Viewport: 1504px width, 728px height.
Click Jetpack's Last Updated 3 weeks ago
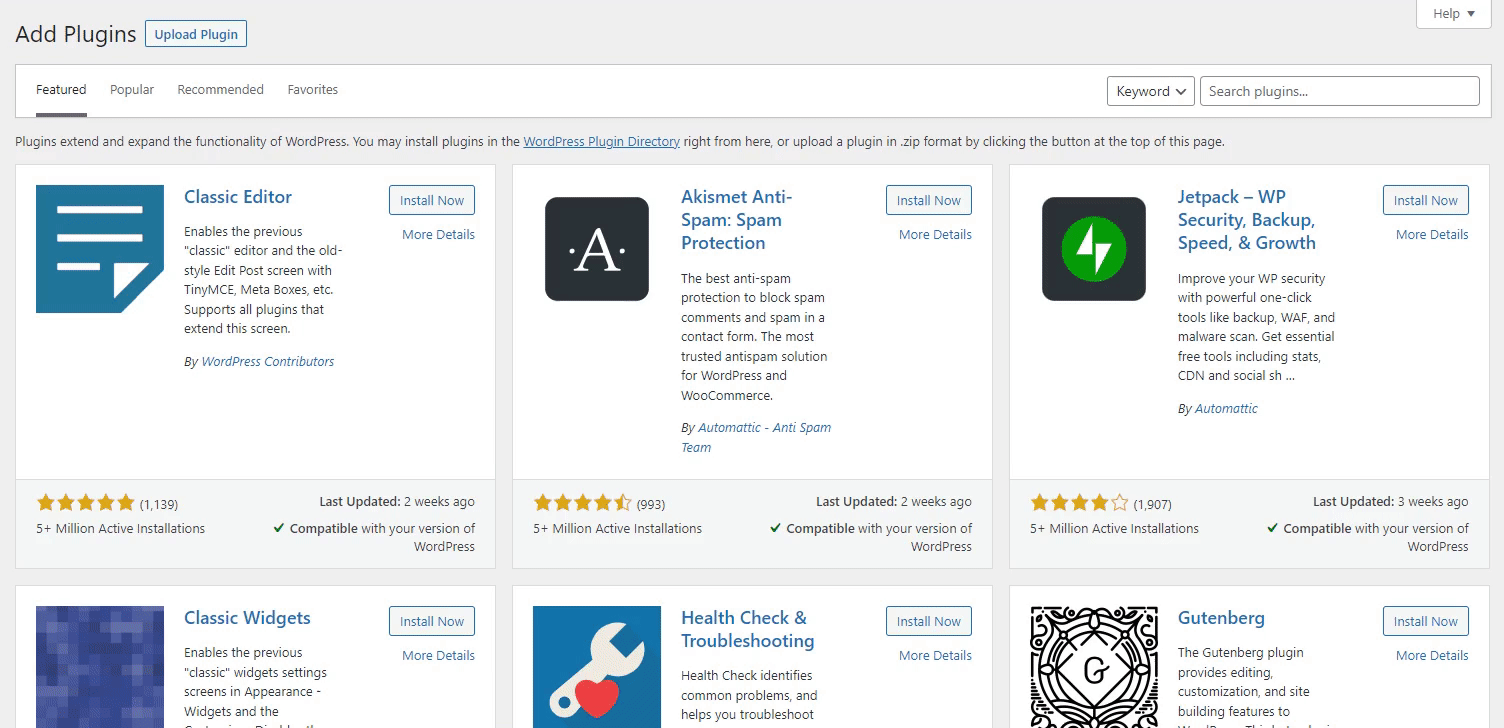(x=1391, y=502)
